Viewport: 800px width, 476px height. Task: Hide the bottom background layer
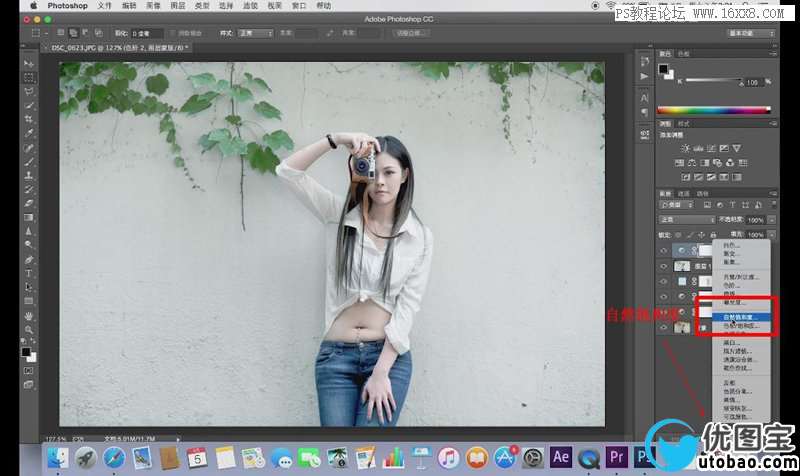click(663, 328)
